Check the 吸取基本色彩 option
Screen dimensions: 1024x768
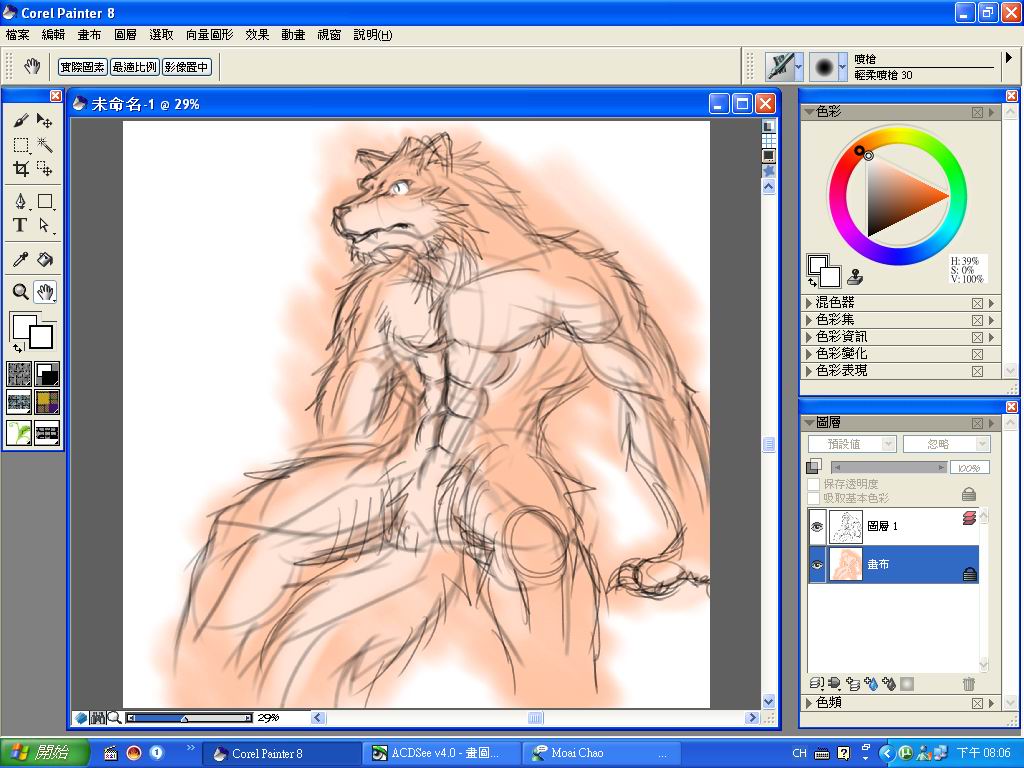(814, 498)
